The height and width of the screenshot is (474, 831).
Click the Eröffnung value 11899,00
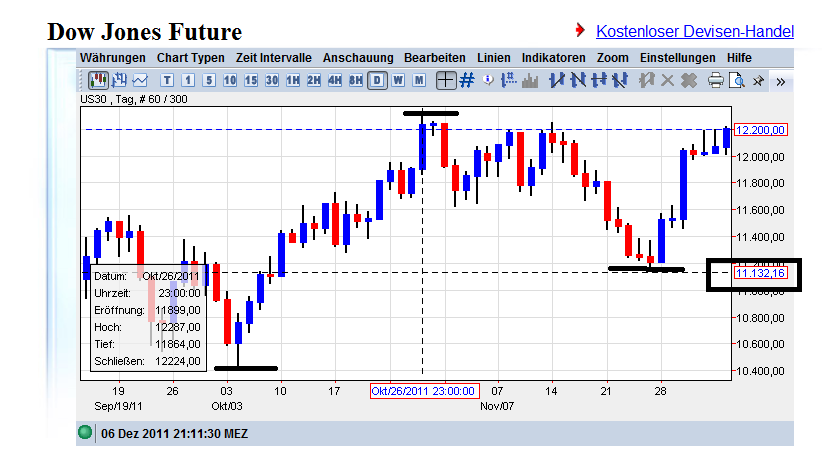[178, 310]
